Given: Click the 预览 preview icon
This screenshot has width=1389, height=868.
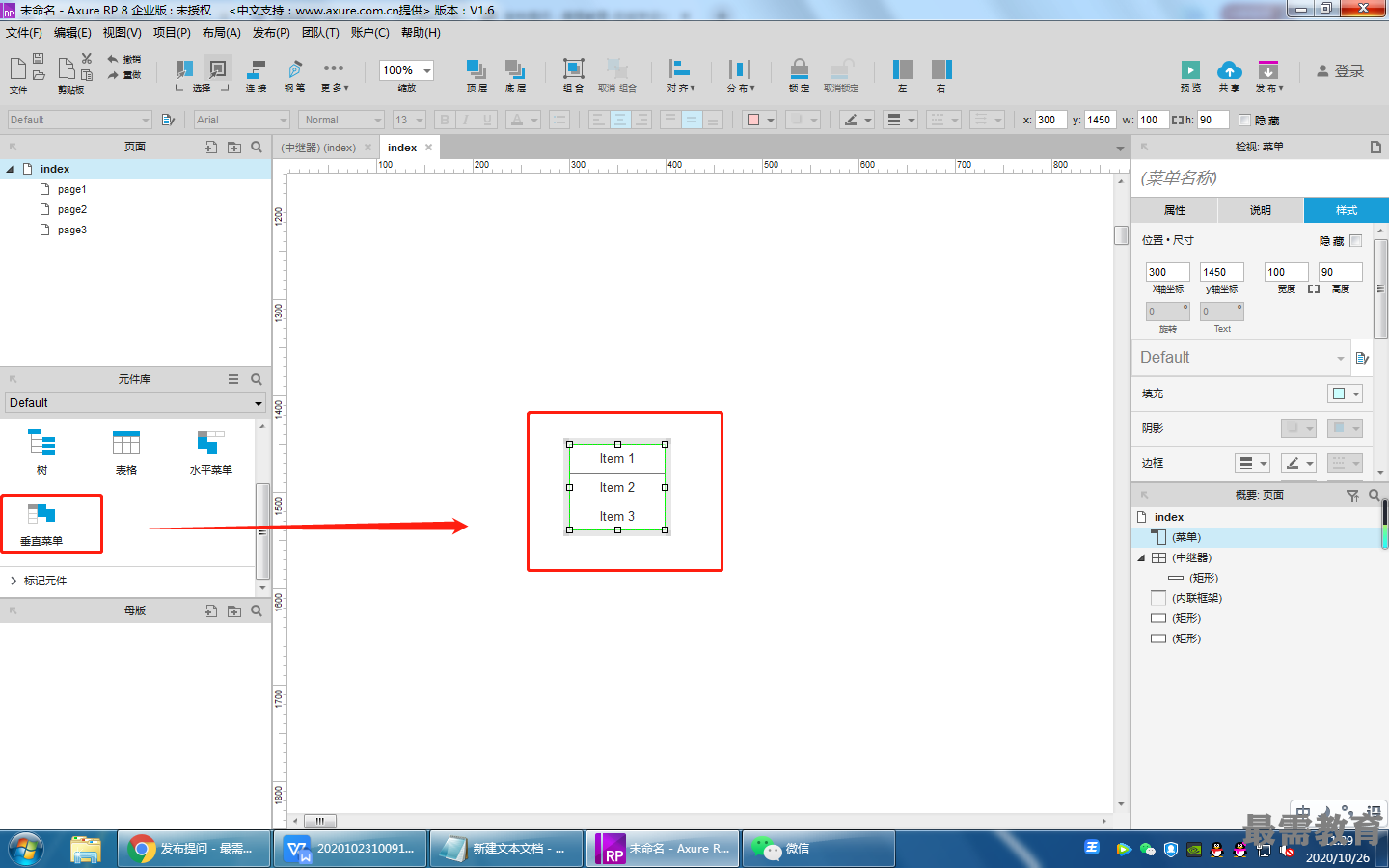Looking at the screenshot, I should click(1191, 75).
